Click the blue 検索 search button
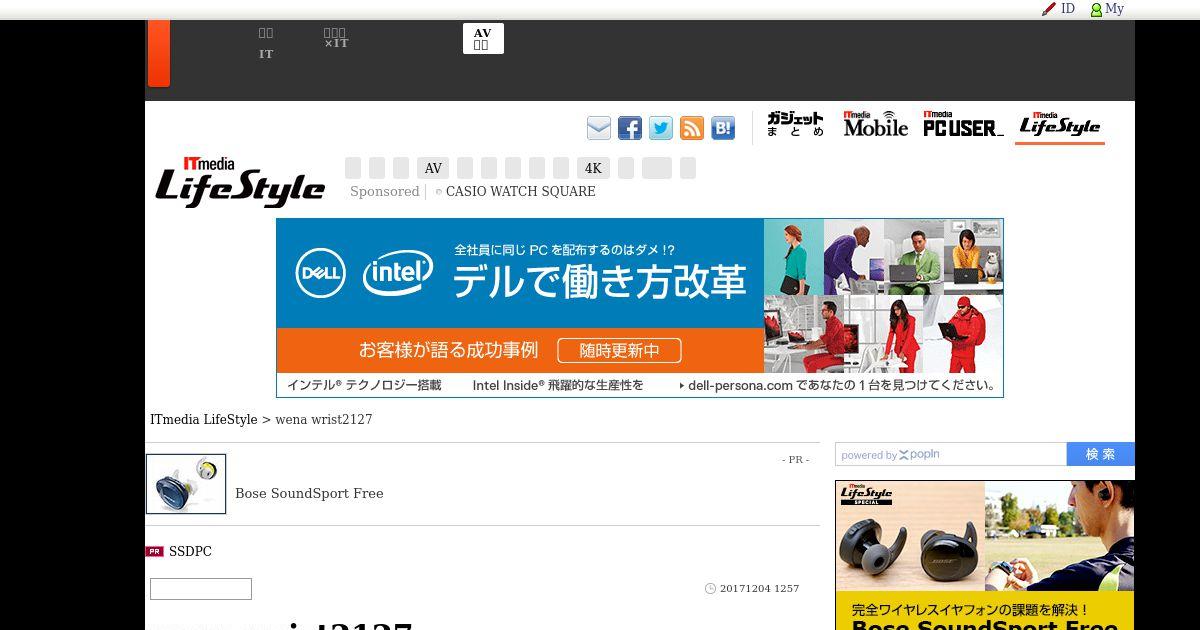Image resolution: width=1200 pixels, height=630 pixels. (x=1101, y=454)
